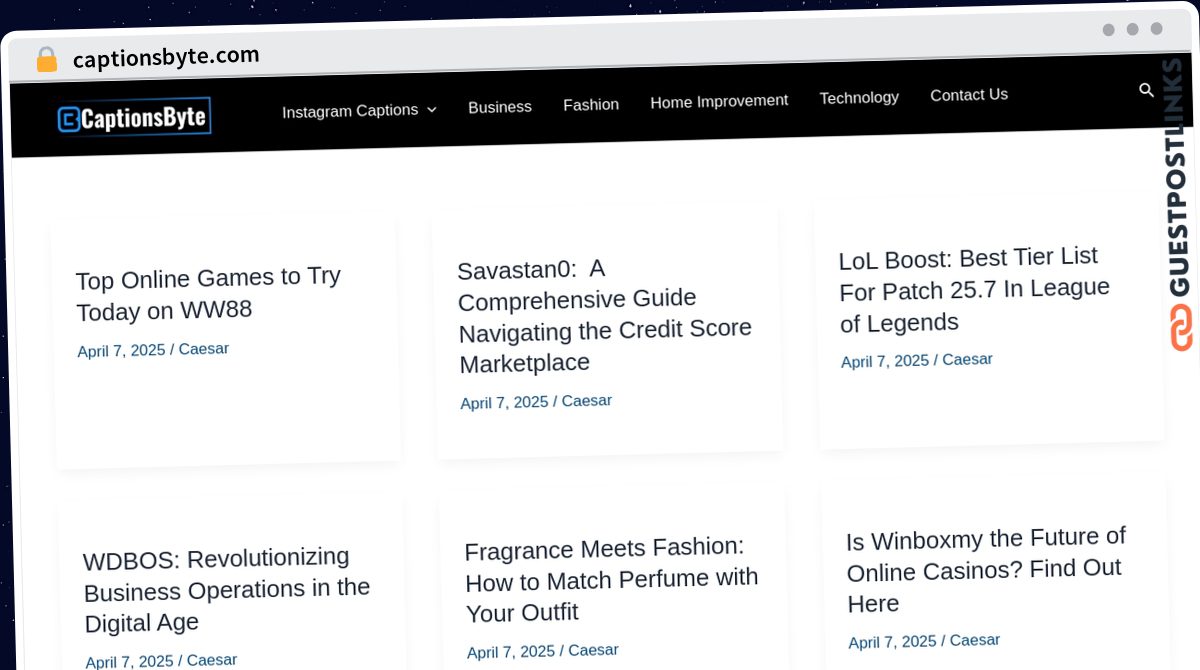
Task: Click the padlock icon beside the URL
Action: pos(46,59)
